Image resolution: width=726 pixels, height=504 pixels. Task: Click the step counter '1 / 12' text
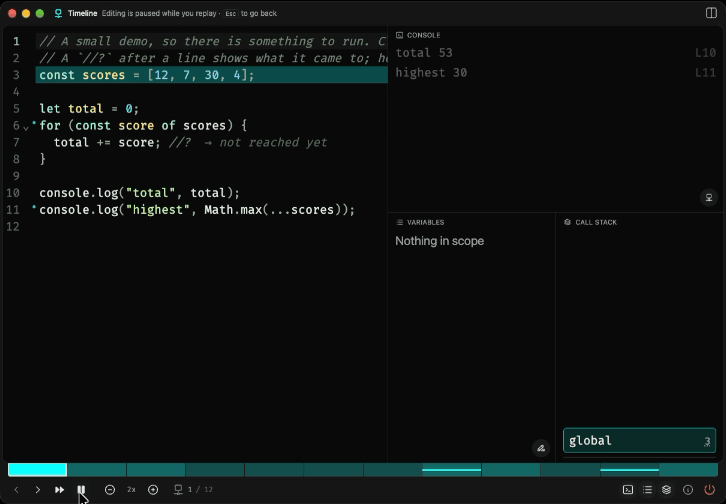point(200,490)
